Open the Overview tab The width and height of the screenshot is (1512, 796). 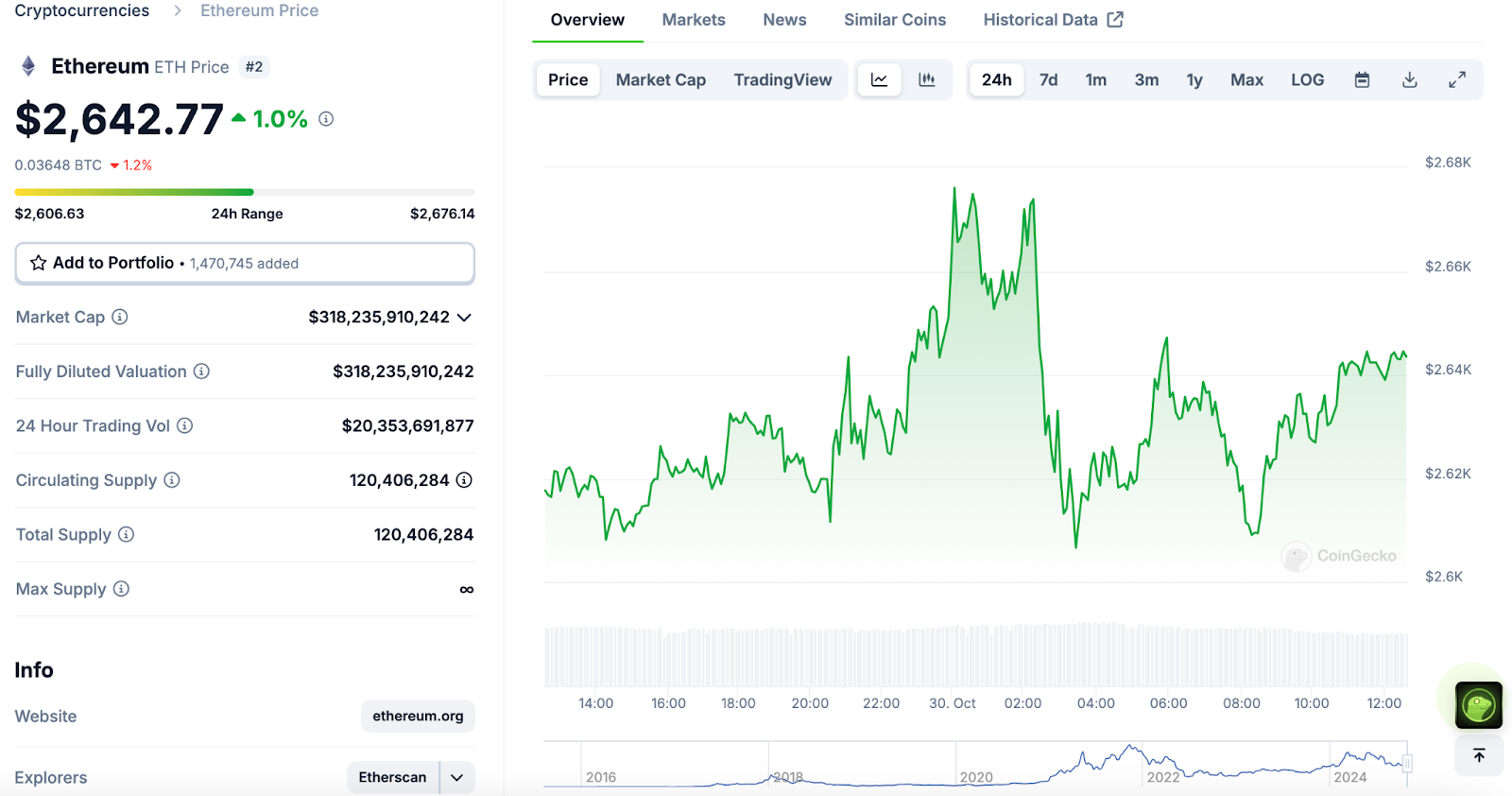(x=588, y=20)
